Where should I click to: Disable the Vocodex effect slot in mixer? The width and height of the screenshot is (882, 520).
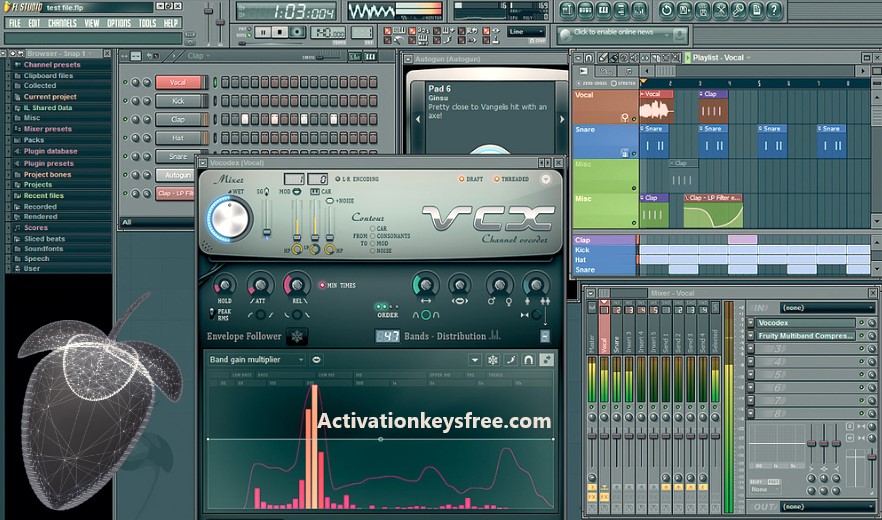tap(862, 322)
